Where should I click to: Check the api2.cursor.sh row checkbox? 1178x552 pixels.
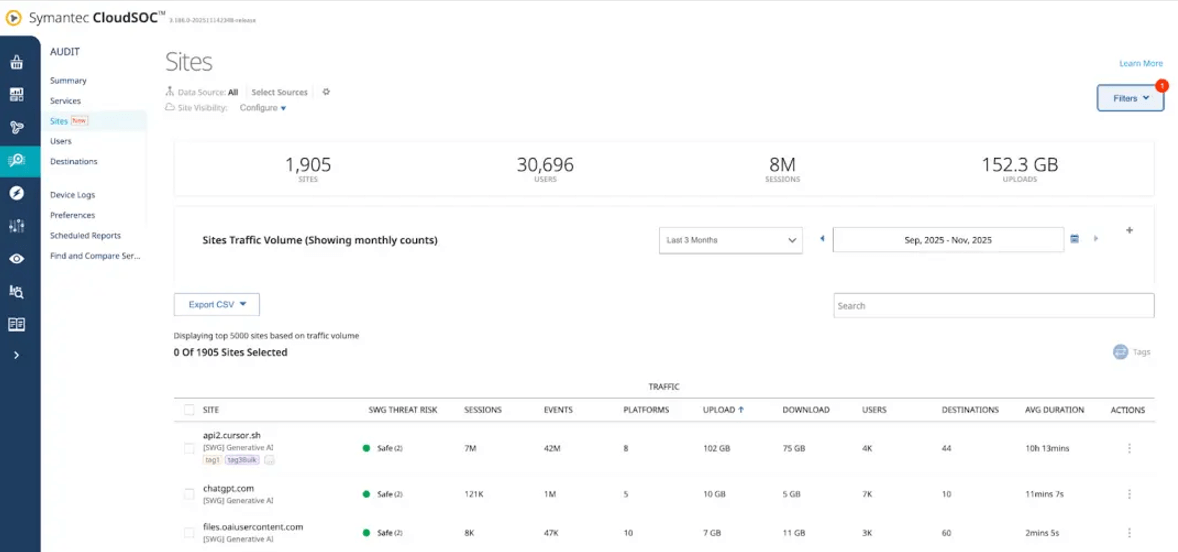pyautogui.click(x=189, y=448)
